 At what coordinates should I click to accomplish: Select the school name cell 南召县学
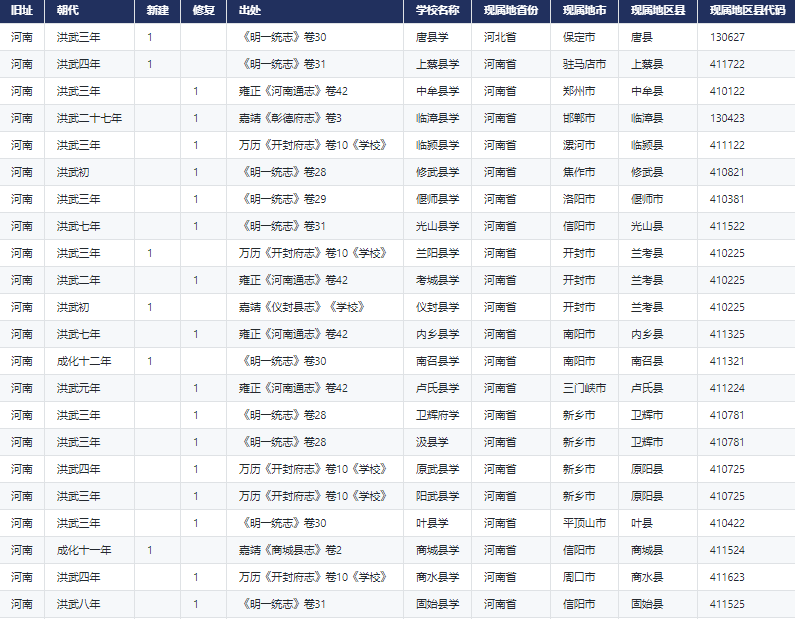tap(438, 361)
